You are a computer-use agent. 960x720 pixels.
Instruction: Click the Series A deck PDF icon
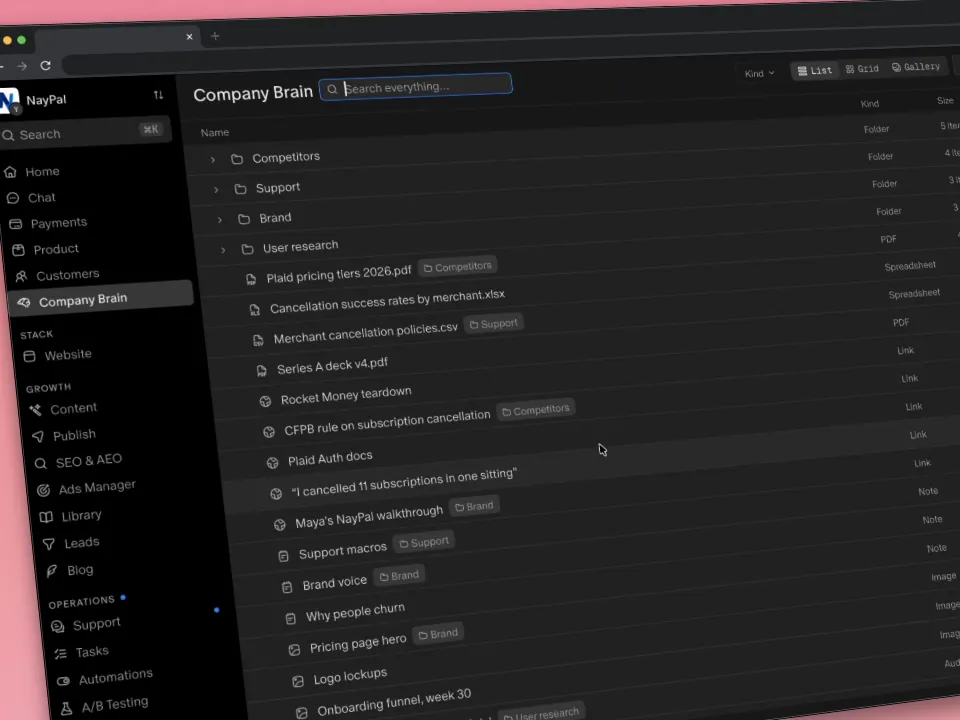261,370
